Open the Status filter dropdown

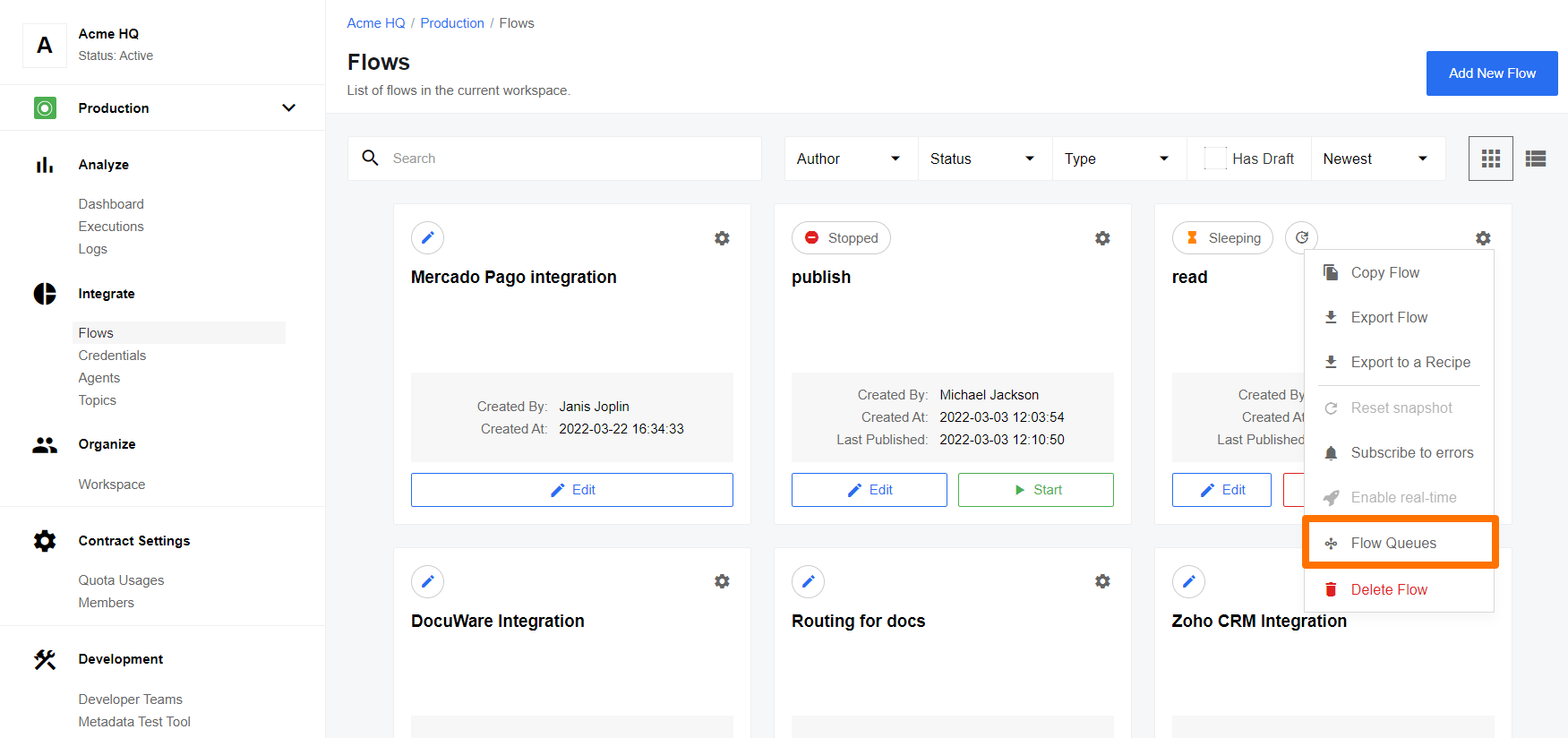(985, 159)
